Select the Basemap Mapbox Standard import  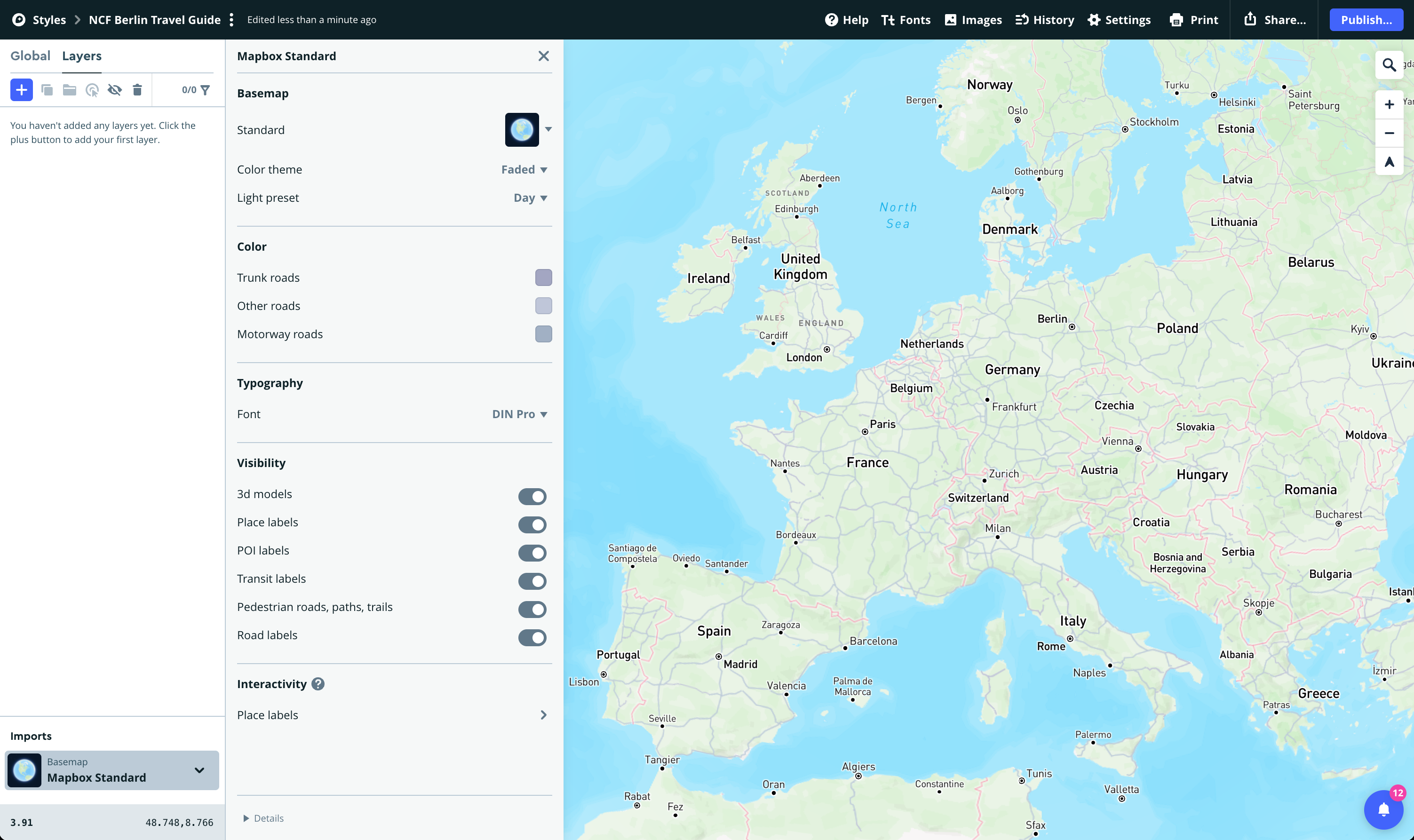[x=111, y=770]
